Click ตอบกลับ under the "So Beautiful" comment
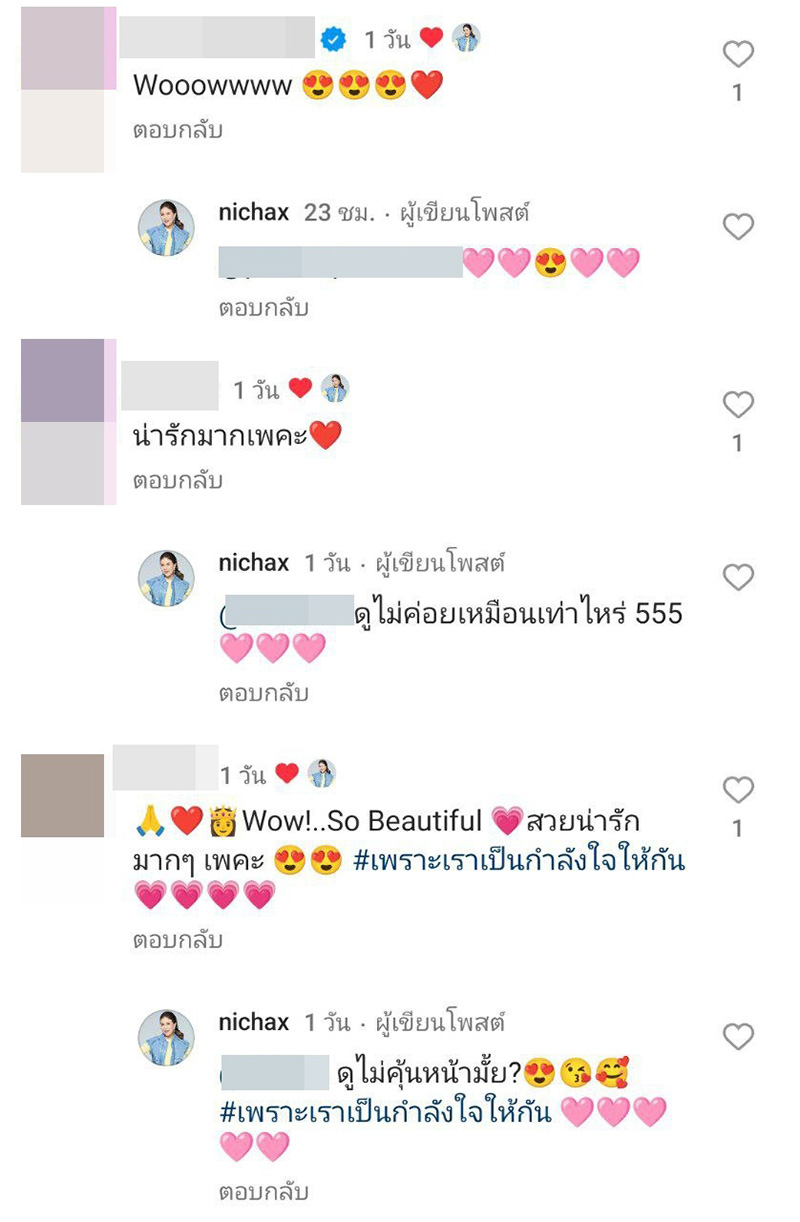This screenshot has width=800, height=1222. pos(177,940)
